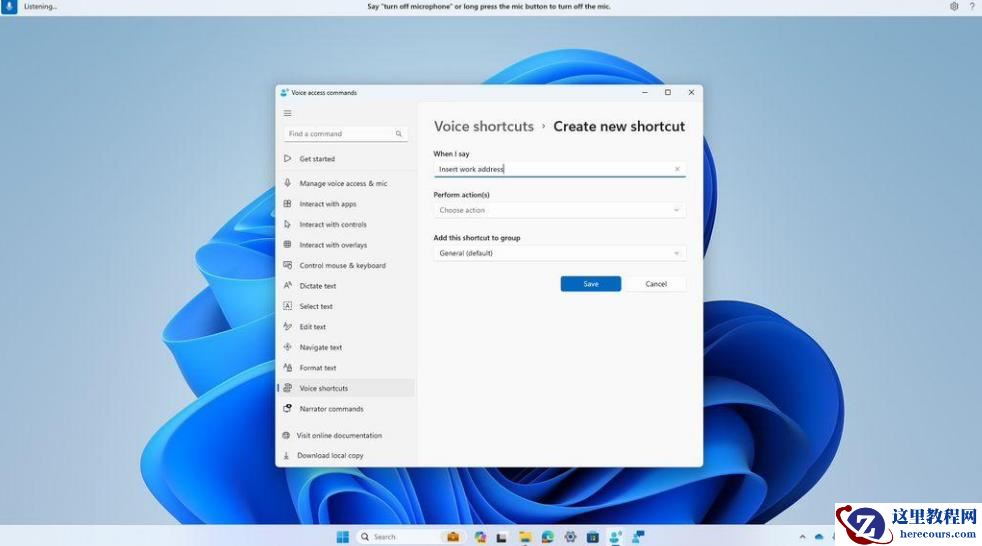Expand the Choose action dropdown
Viewport: 982px width, 546px height.
(559, 210)
